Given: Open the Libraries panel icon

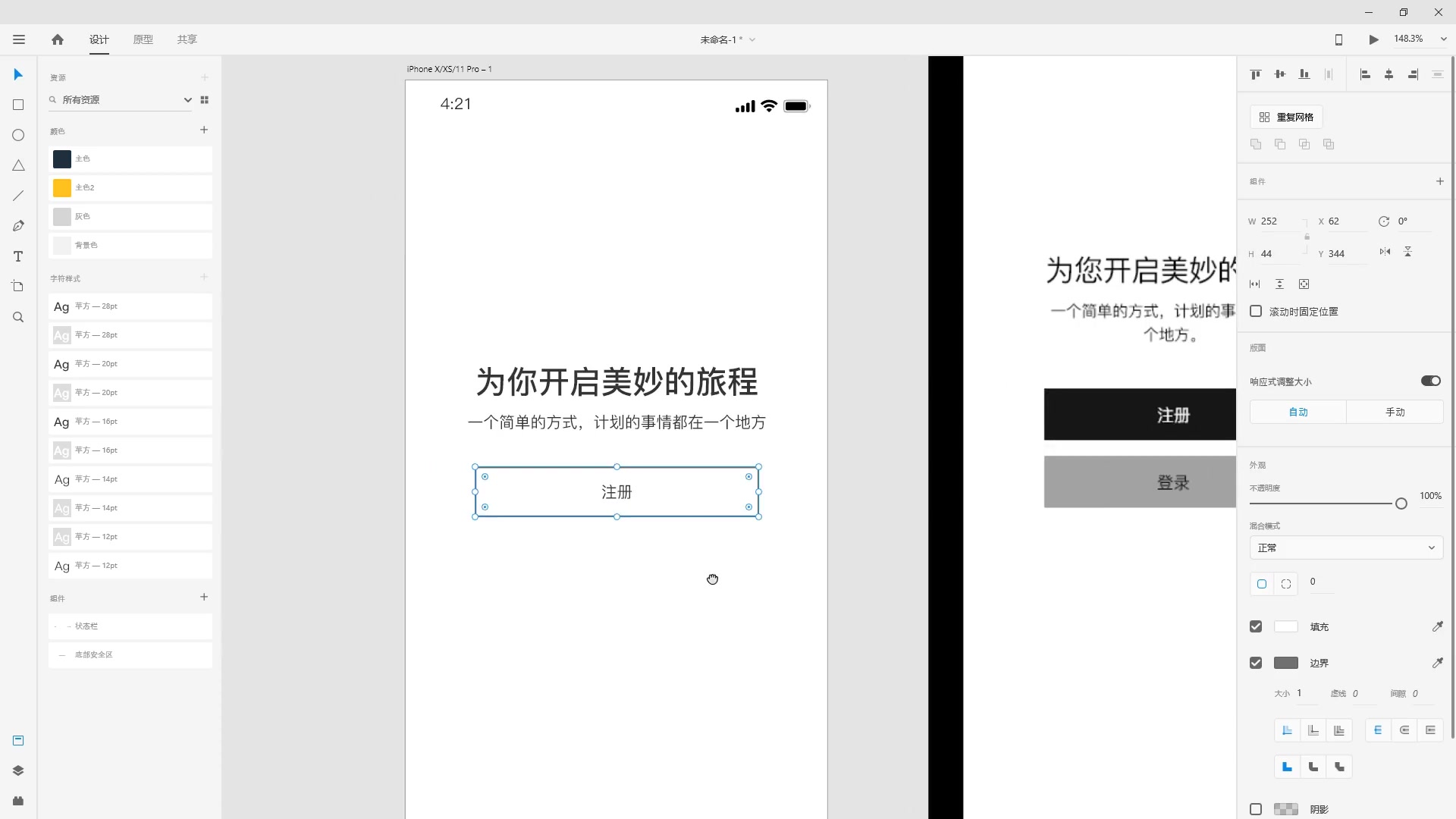Looking at the screenshot, I should coord(18,740).
